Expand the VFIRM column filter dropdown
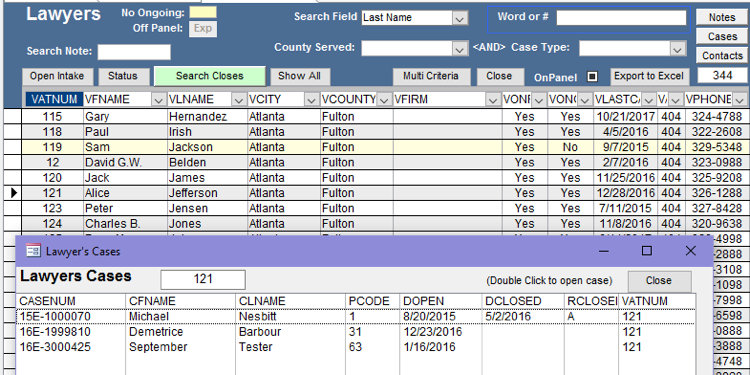This screenshot has width=750, height=375. coord(493,99)
